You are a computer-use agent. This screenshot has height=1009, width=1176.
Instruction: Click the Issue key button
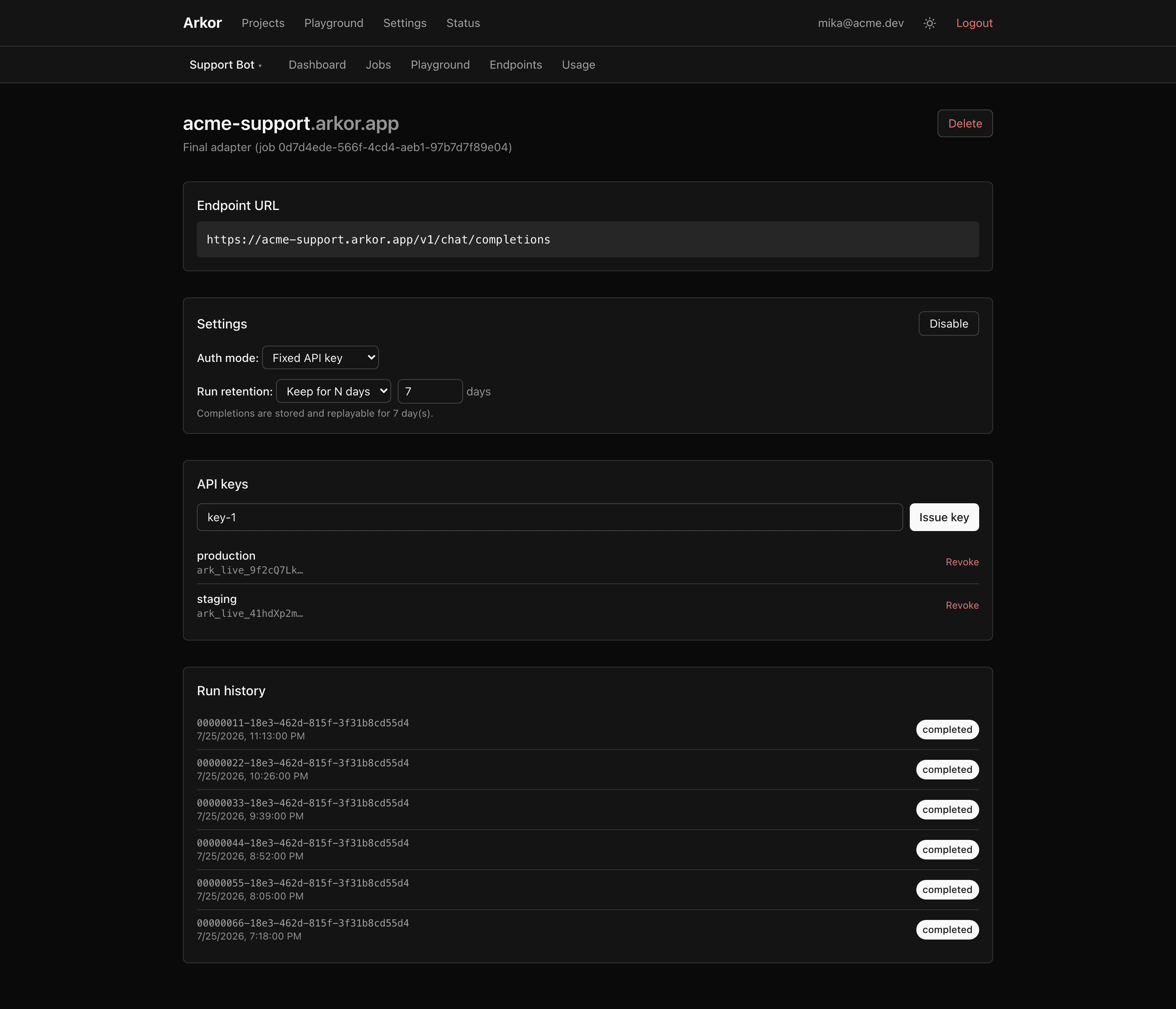[x=944, y=517]
